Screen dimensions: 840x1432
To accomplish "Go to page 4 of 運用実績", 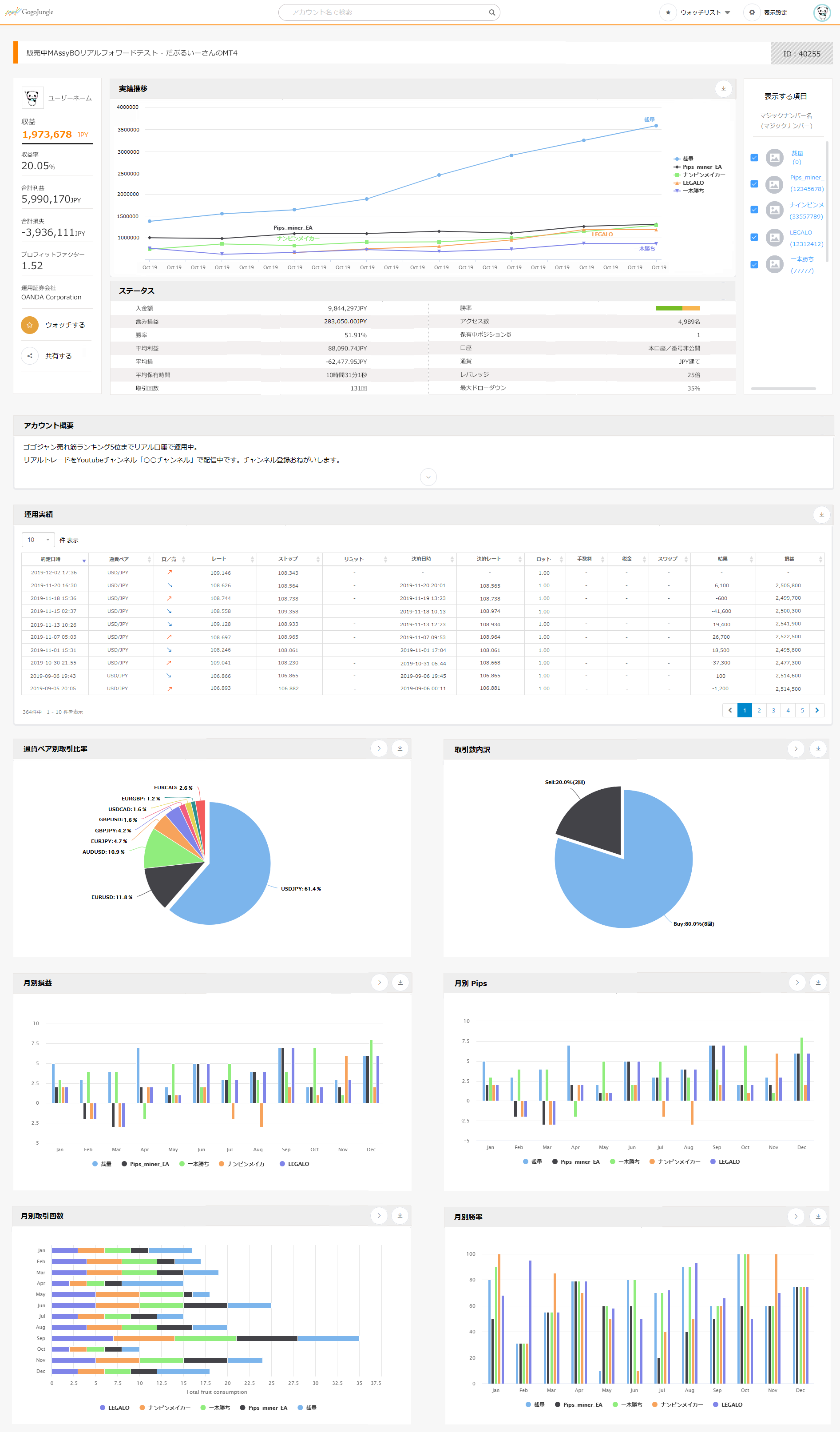I will point(788,710).
